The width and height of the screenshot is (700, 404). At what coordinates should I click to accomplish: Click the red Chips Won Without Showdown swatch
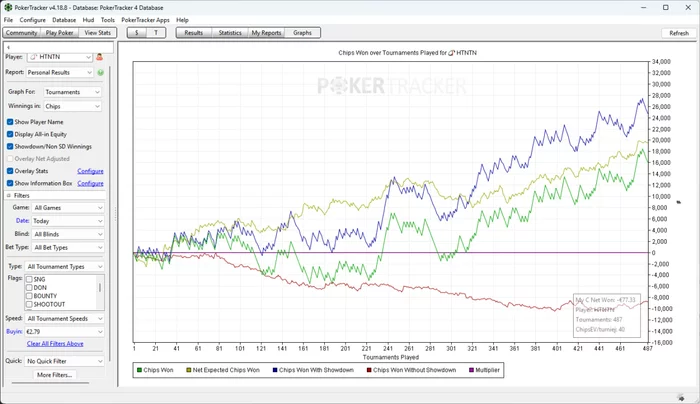click(x=369, y=370)
